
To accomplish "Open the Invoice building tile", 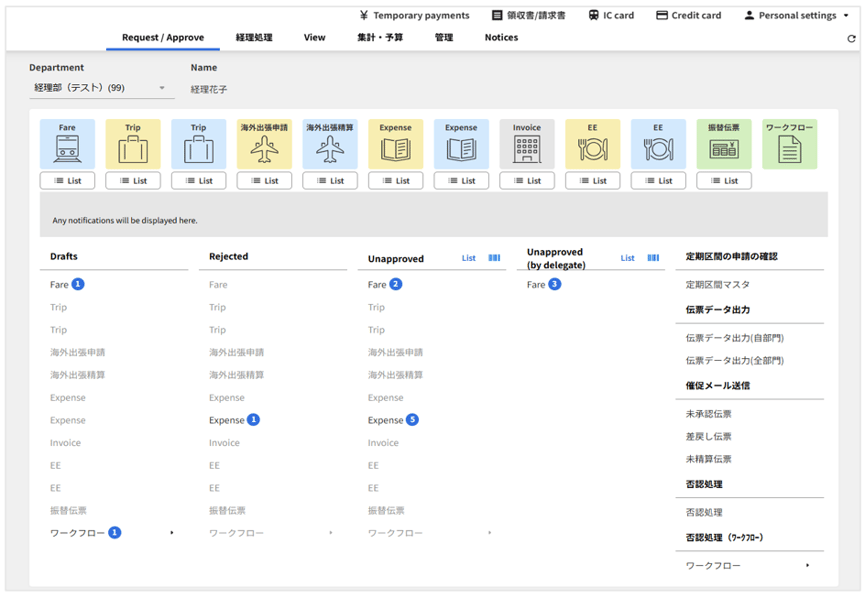I will coord(527,144).
